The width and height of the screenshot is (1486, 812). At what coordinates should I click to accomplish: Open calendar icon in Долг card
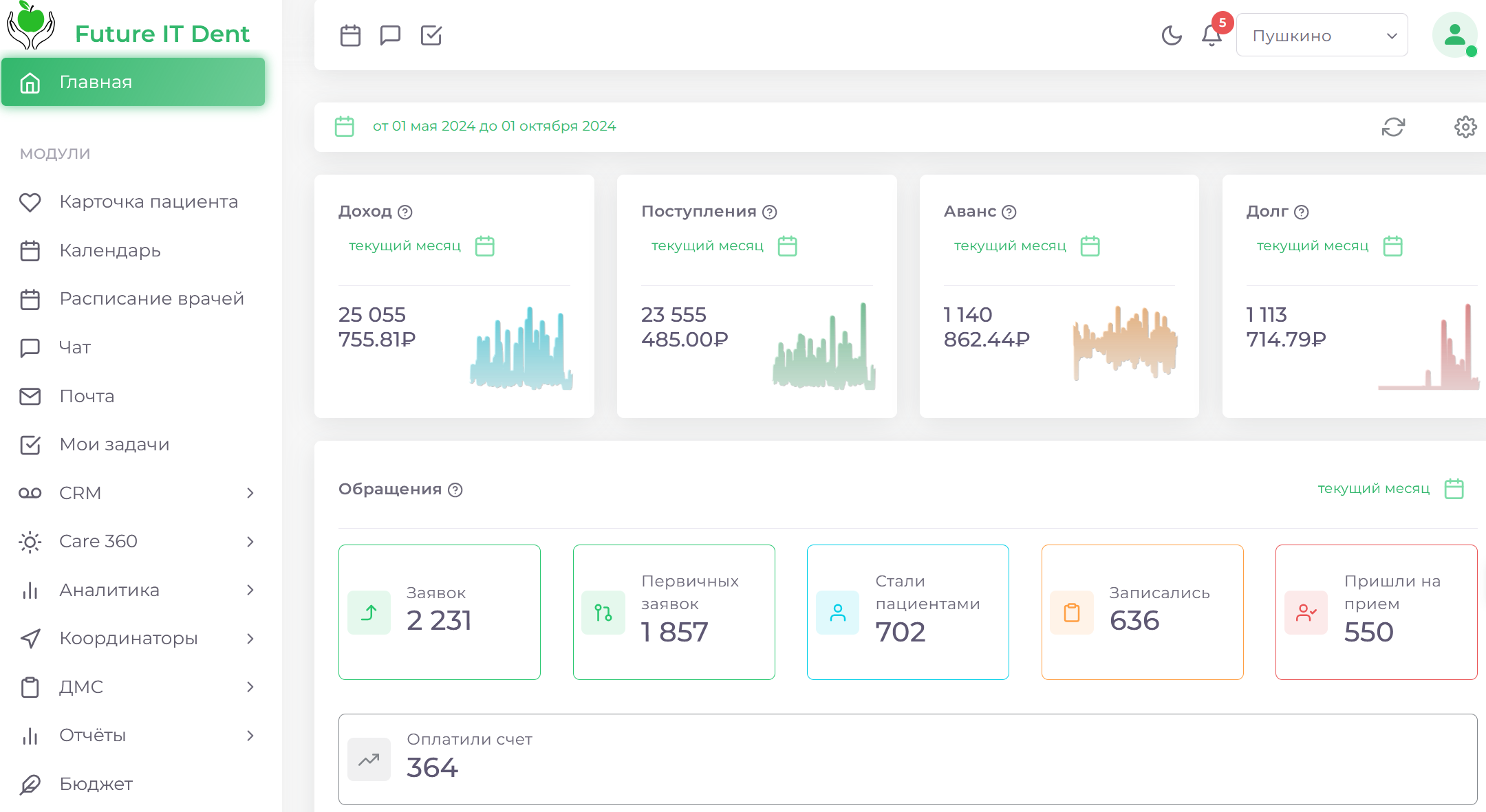tap(1393, 246)
